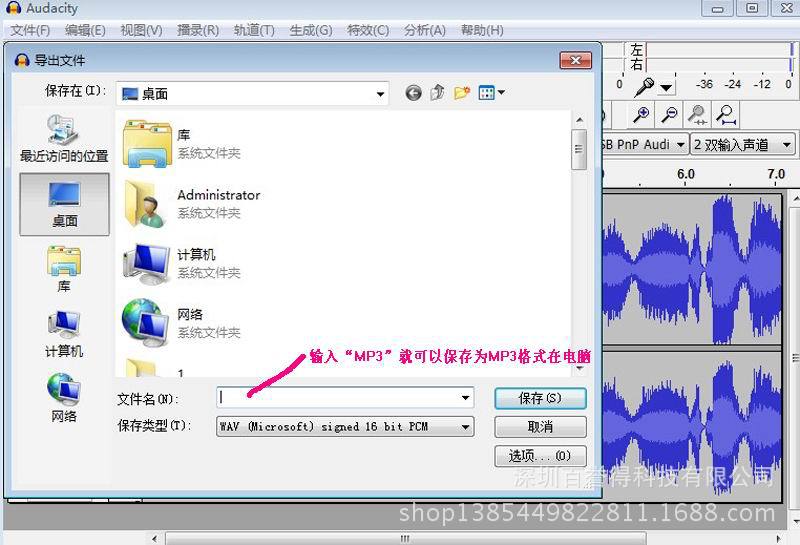Click Audacity horizontal scrollbar thumb

406,538
